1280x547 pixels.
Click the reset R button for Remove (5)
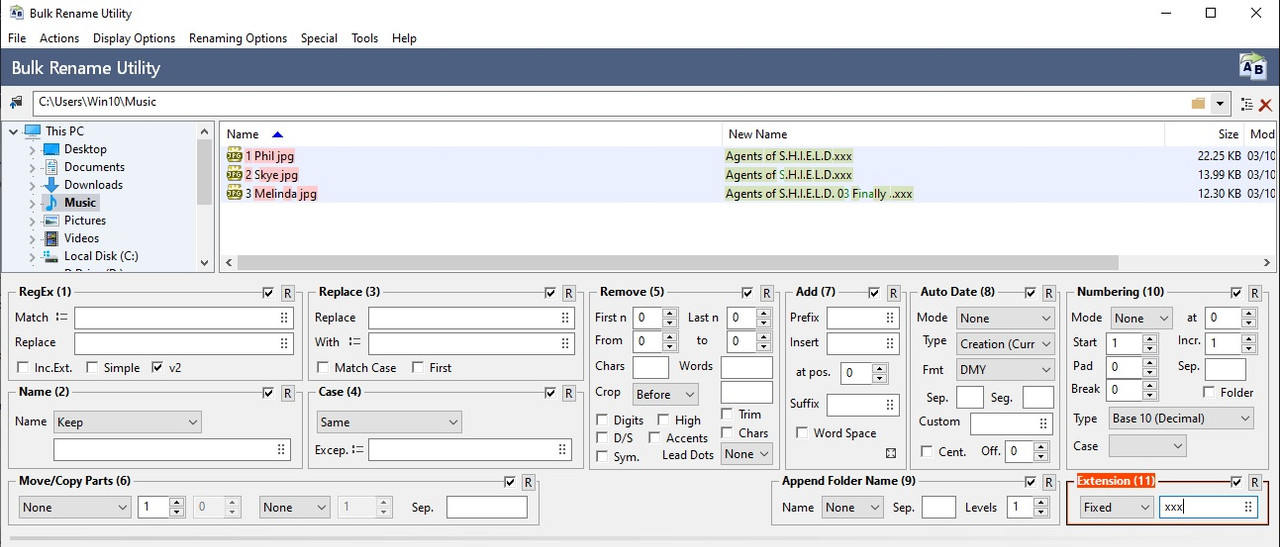click(x=767, y=293)
